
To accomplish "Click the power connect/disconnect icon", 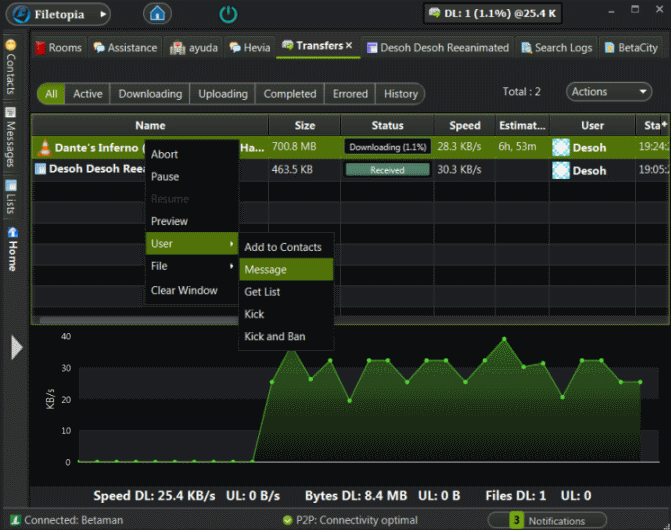I will pos(228,14).
